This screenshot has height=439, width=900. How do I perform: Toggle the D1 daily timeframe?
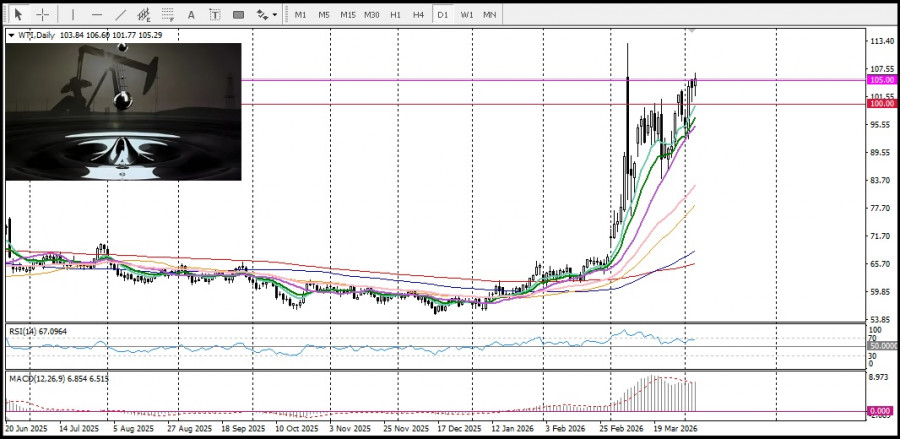coord(442,15)
